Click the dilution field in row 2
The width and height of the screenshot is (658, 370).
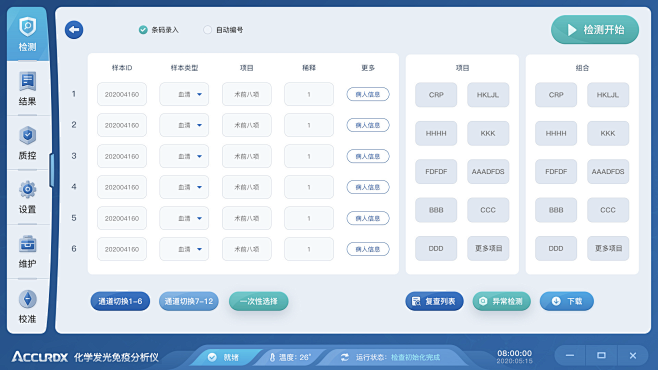coord(309,125)
